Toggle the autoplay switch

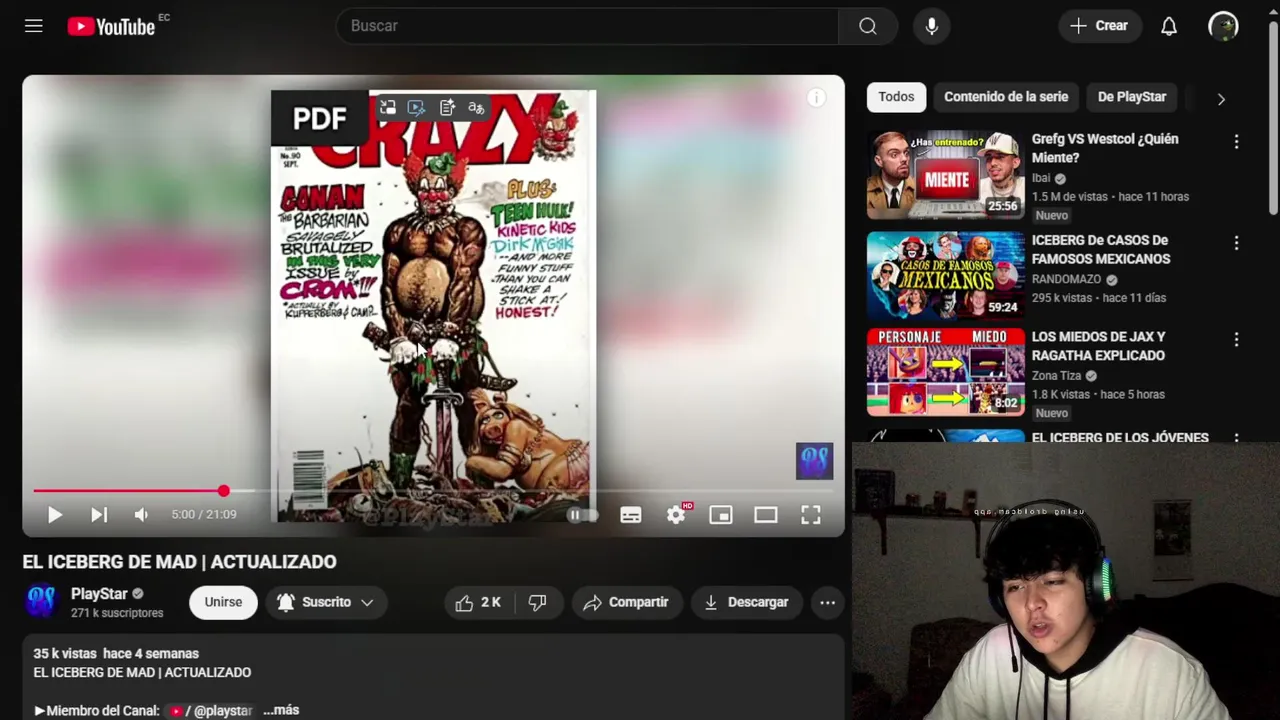click(x=582, y=515)
